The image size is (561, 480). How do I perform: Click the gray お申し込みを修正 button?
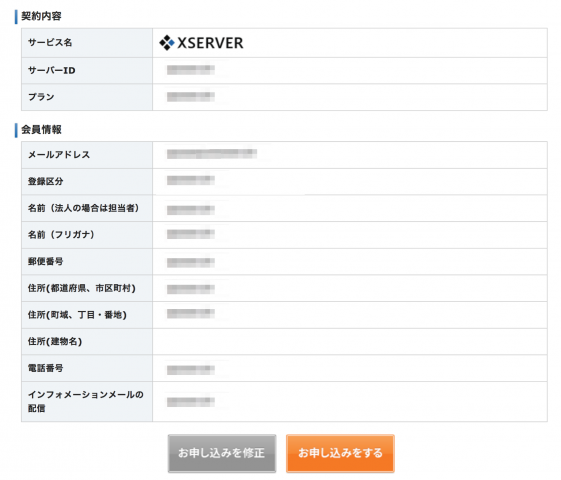222,453
